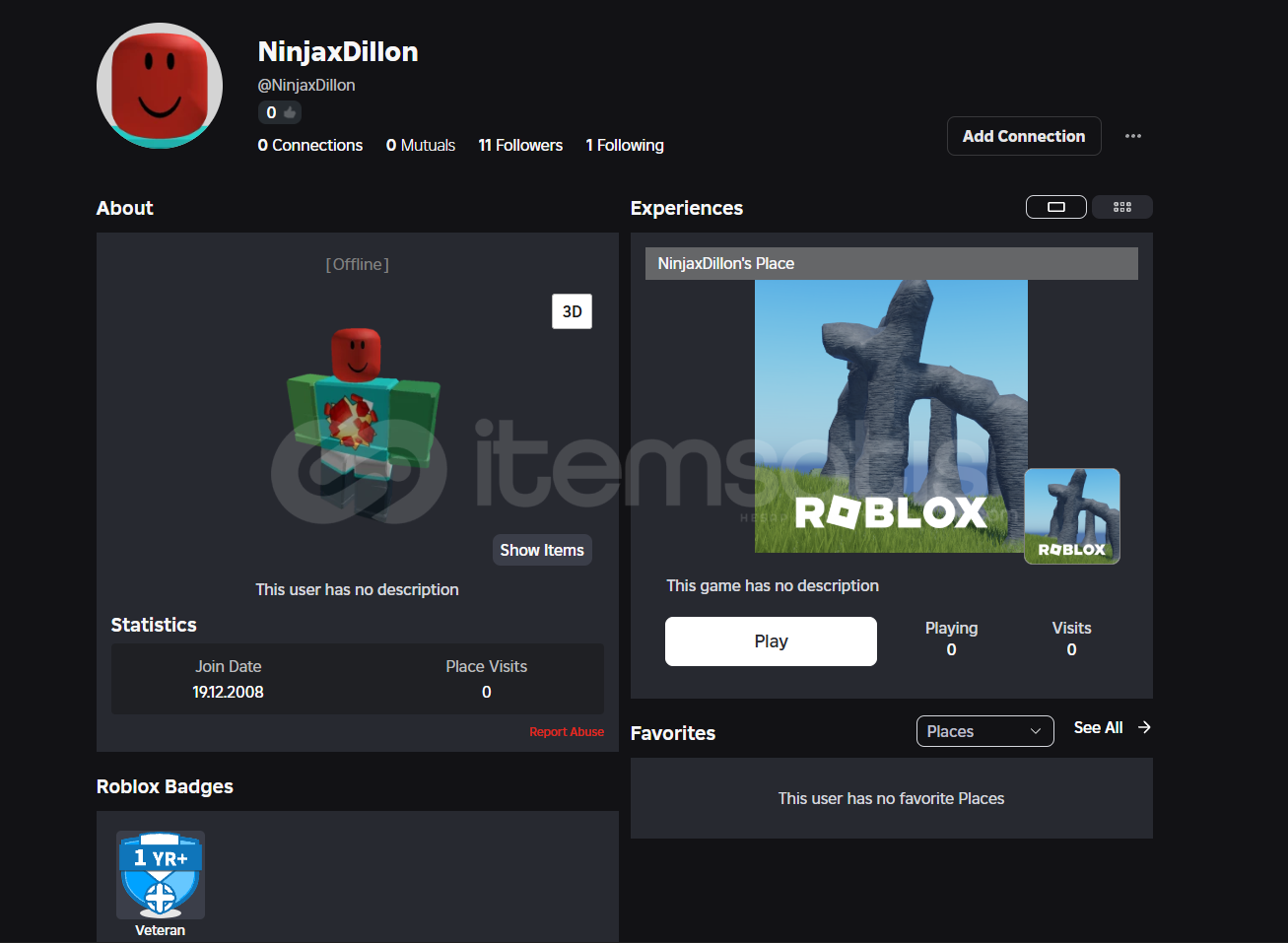Click the Statistics heading
The width and height of the screenshot is (1288, 943).
[154, 625]
